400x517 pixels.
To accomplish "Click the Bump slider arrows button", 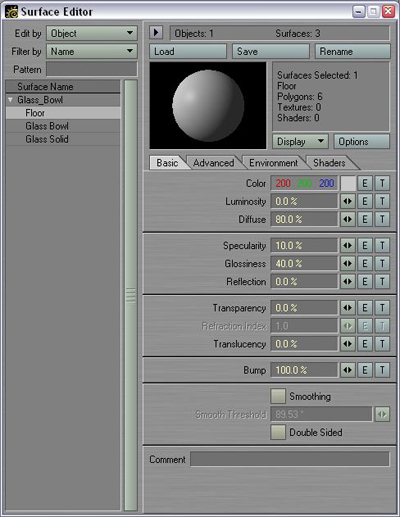I will tap(347, 370).
